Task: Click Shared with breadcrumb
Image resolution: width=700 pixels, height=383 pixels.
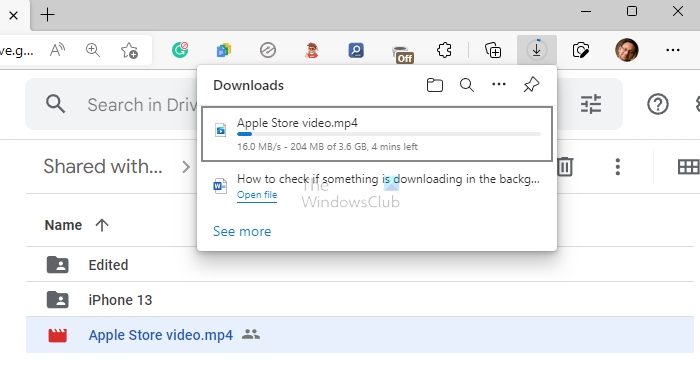Action: click(x=103, y=167)
